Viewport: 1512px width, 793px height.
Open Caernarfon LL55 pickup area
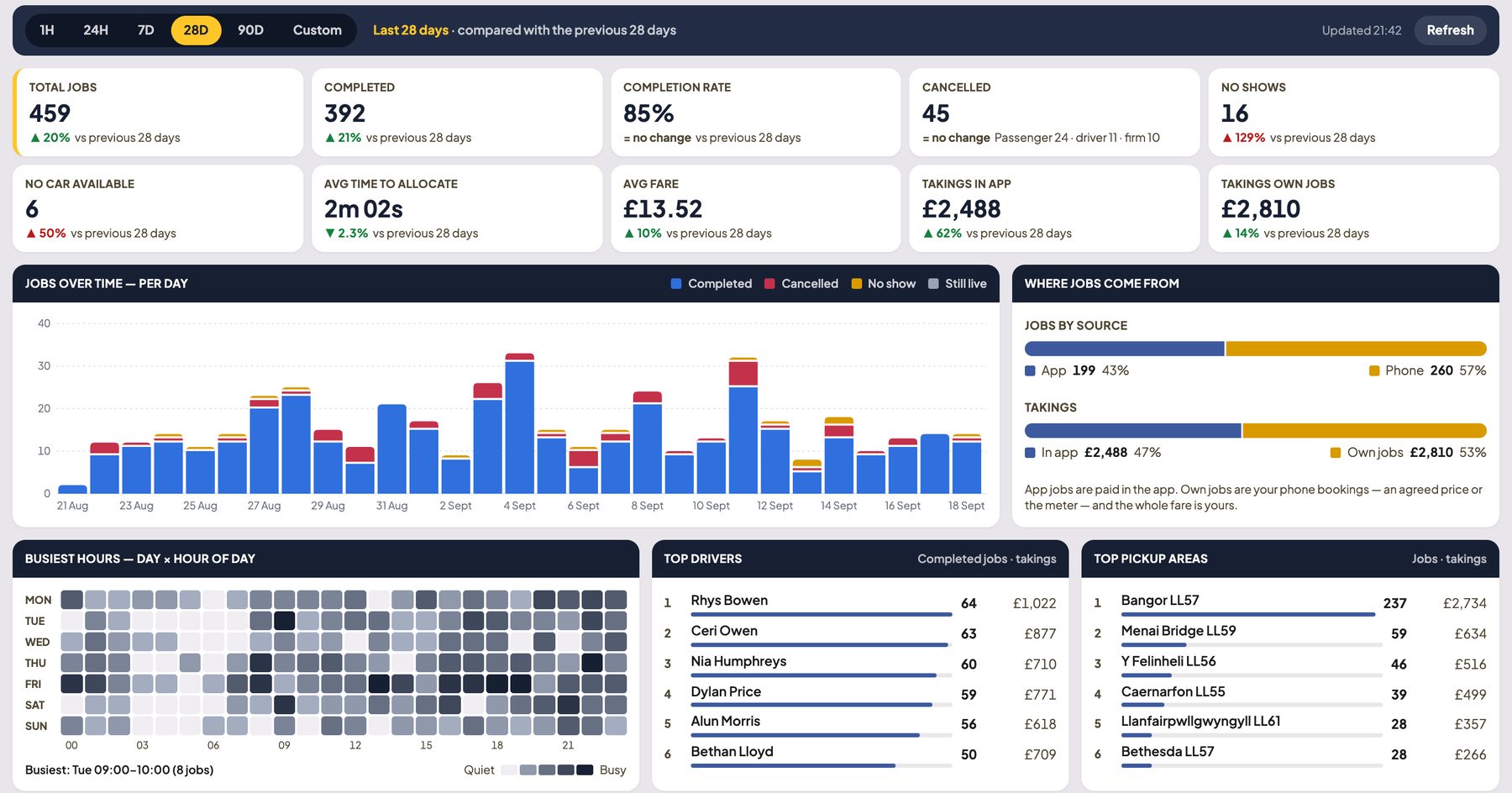(1290, 694)
